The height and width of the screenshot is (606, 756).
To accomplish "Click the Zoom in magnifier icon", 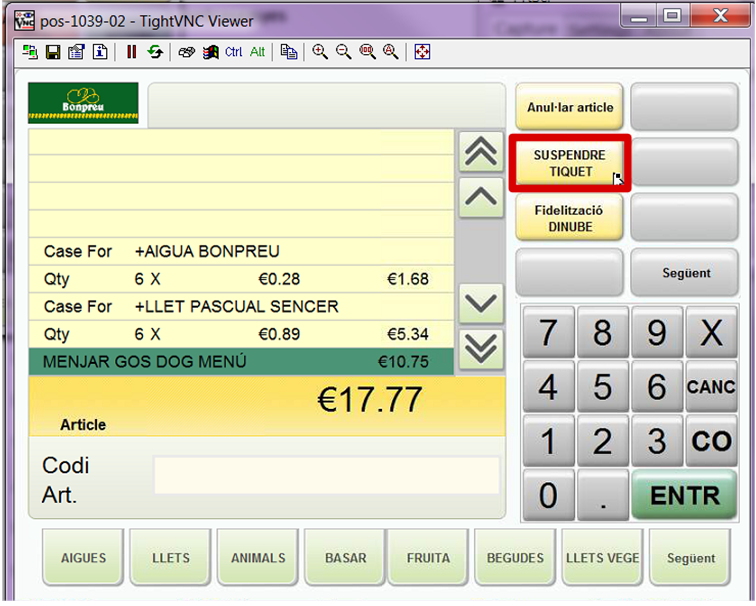I will click(320, 52).
